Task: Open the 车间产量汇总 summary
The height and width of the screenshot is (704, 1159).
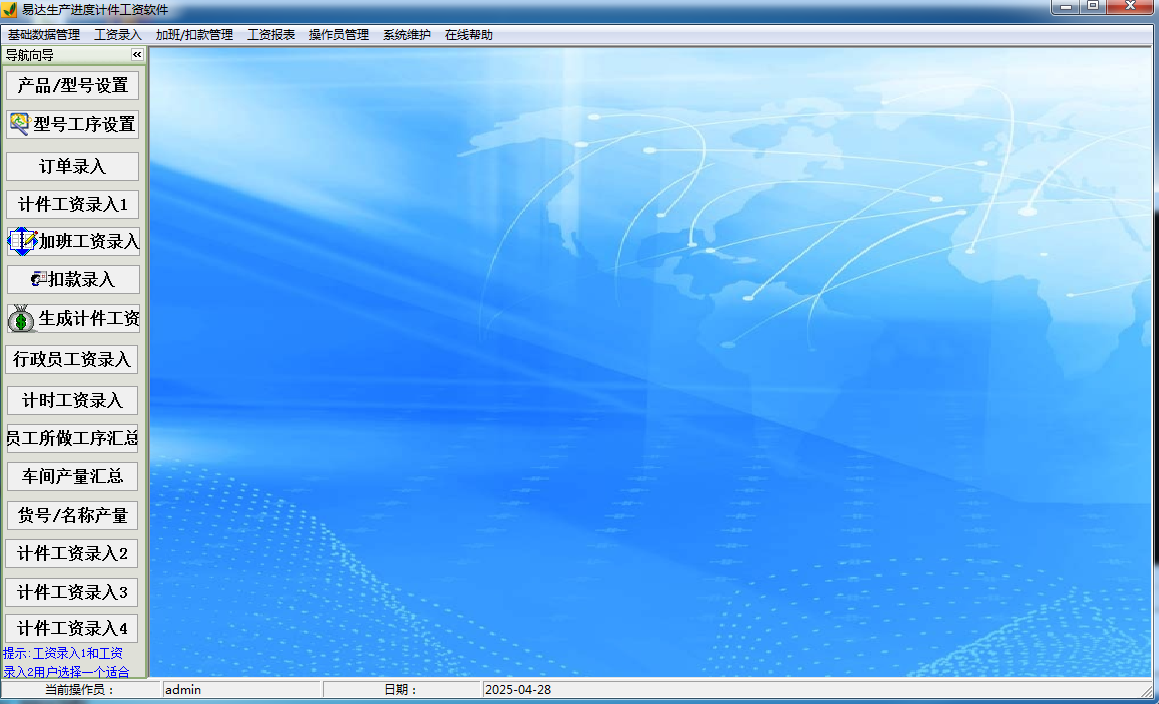Action: coord(71,477)
